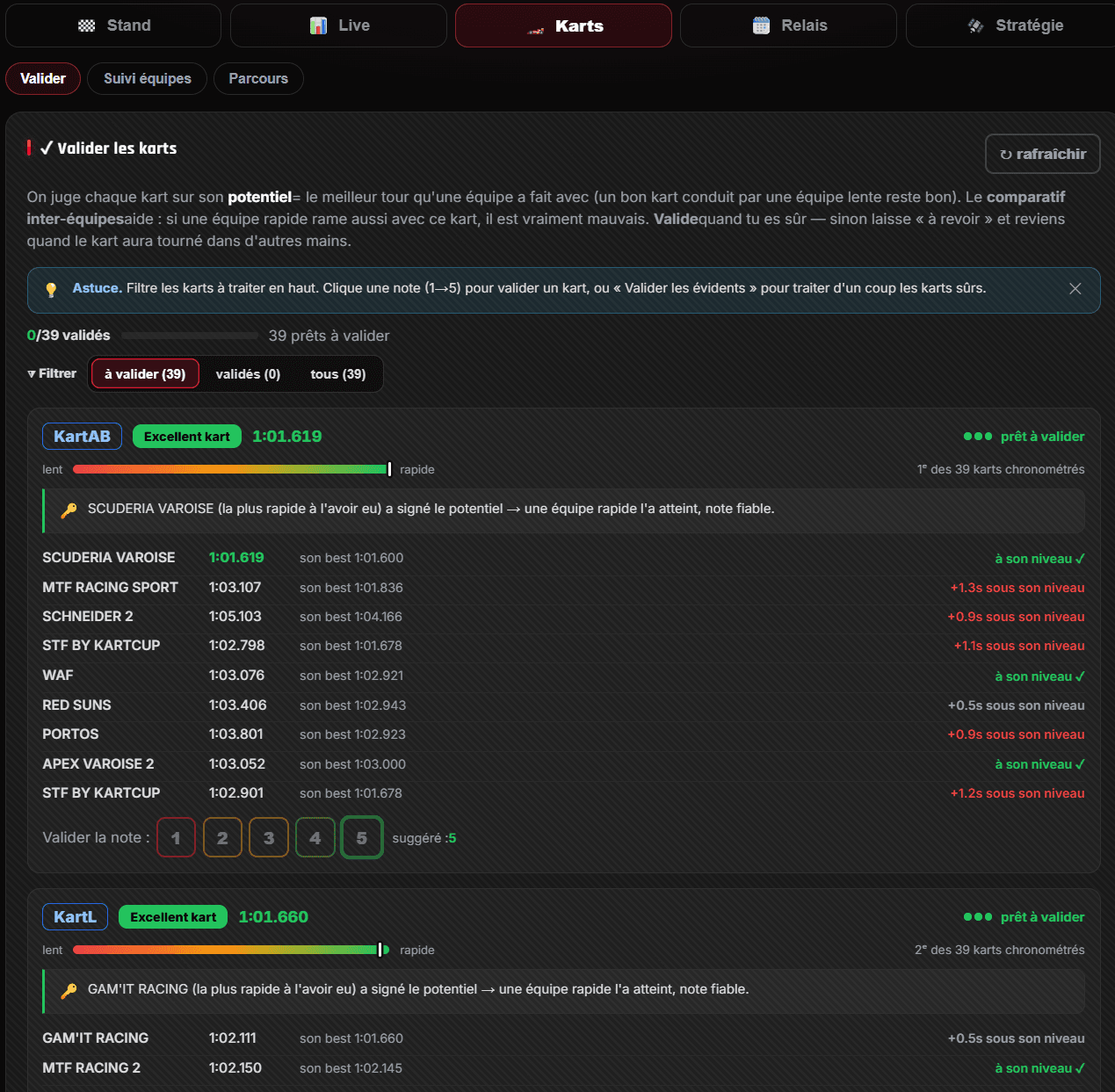Click KartAB prêt à valider status
The image size is (1115, 1092).
pos(1024,437)
